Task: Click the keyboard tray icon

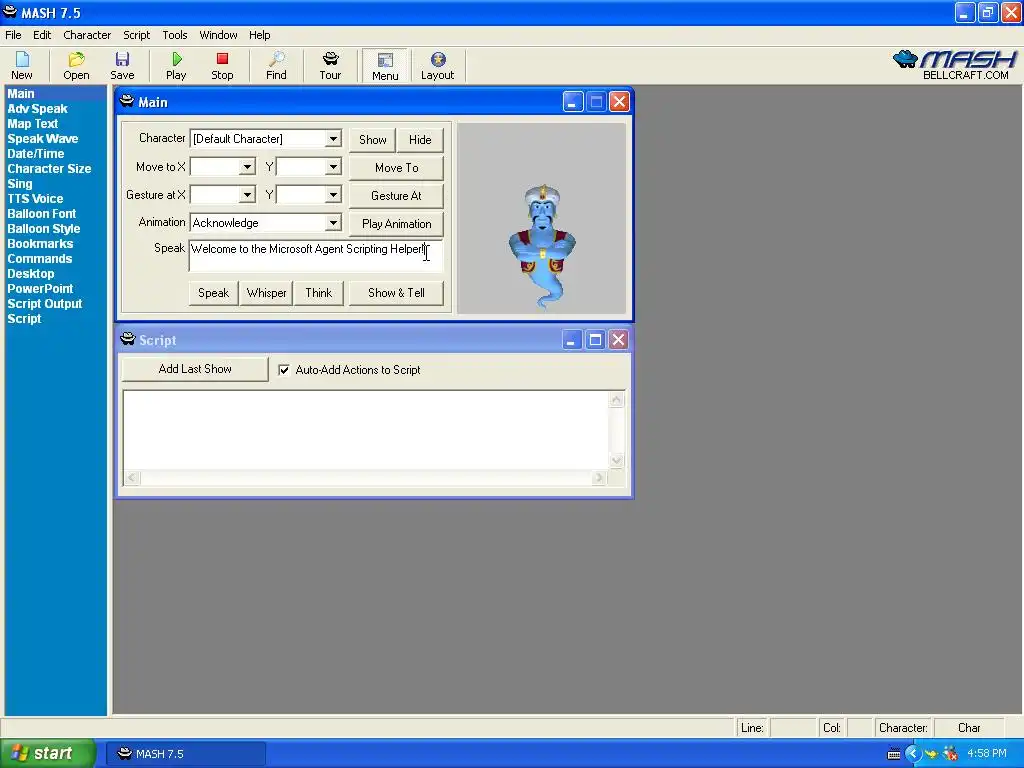Action: pos(894,754)
